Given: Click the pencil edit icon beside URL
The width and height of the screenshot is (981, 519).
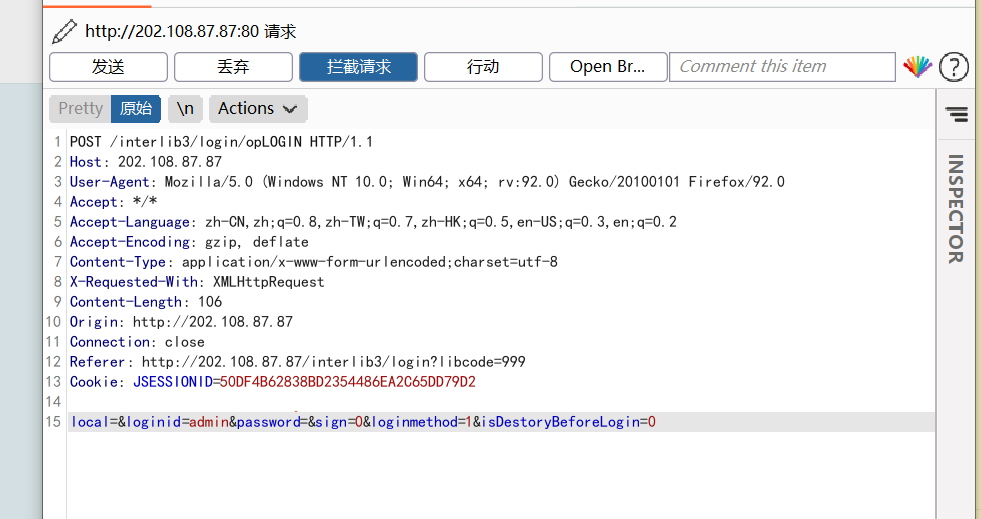Looking at the screenshot, I should click(x=64, y=31).
